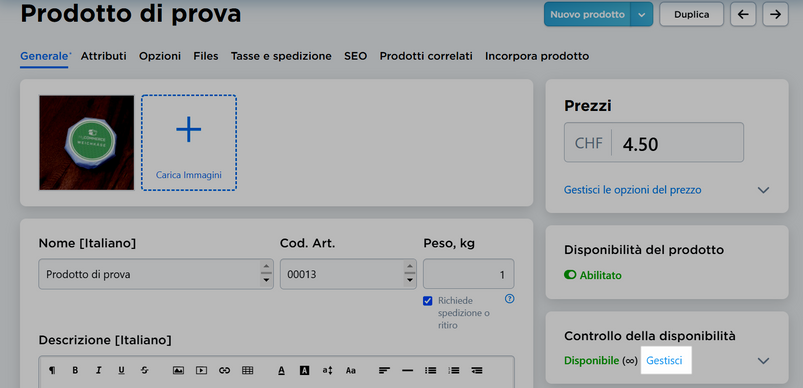The image size is (803, 388).
Task: Open the Nuovo prodotto dropdown arrow
Action: point(642,14)
